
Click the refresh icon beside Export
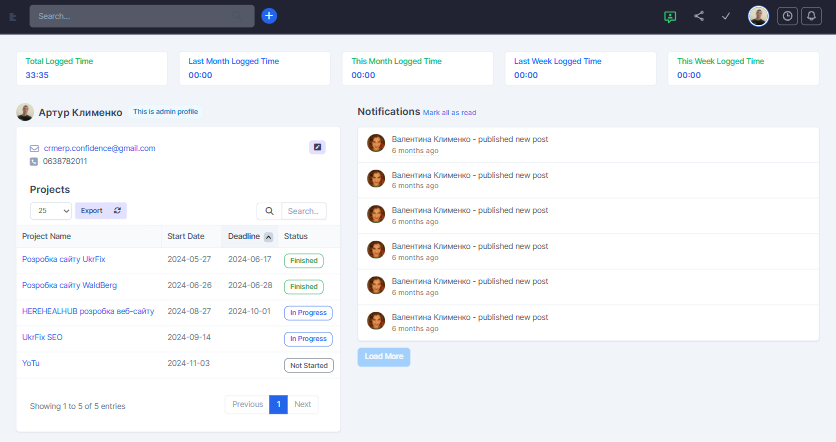coord(117,211)
